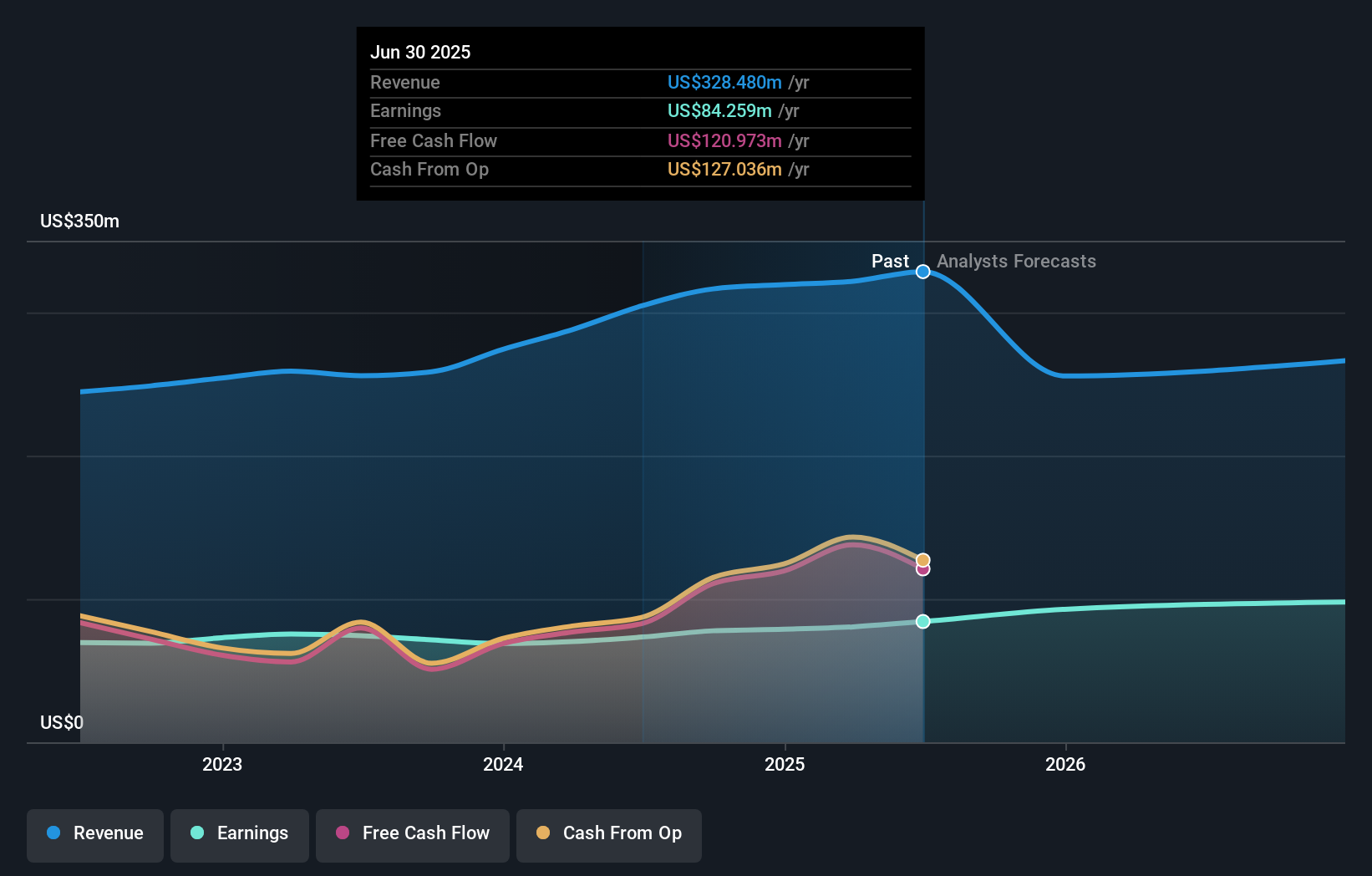Select the teal Earnings data point marker
This screenshot has height=876, width=1372.
tap(922, 621)
